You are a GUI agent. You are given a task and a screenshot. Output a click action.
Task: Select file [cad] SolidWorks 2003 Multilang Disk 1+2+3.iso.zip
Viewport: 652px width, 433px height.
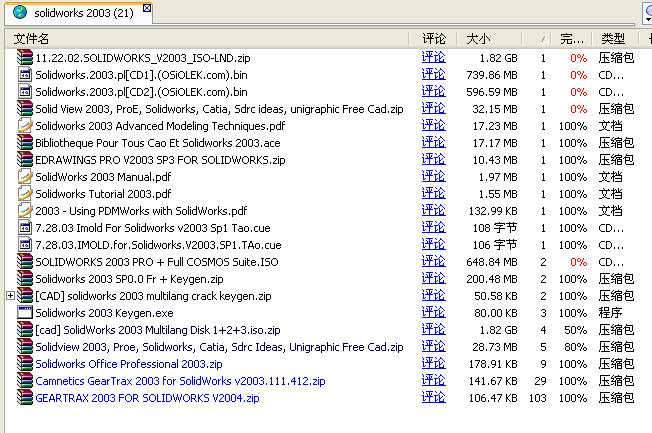tap(158, 330)
